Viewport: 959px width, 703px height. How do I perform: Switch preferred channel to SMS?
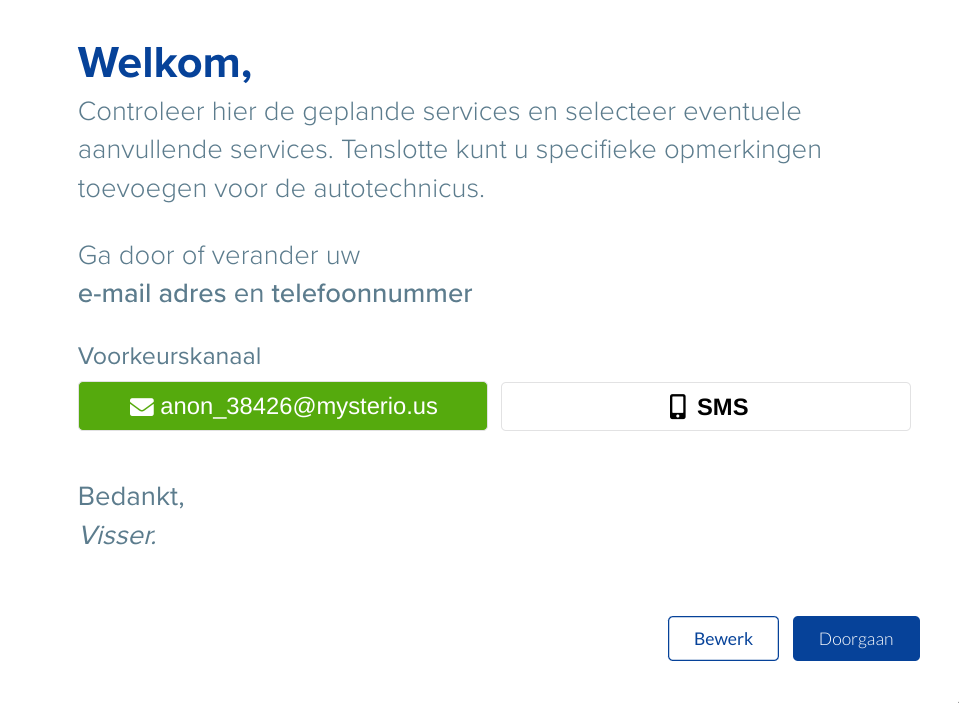[x=705, y=406]
